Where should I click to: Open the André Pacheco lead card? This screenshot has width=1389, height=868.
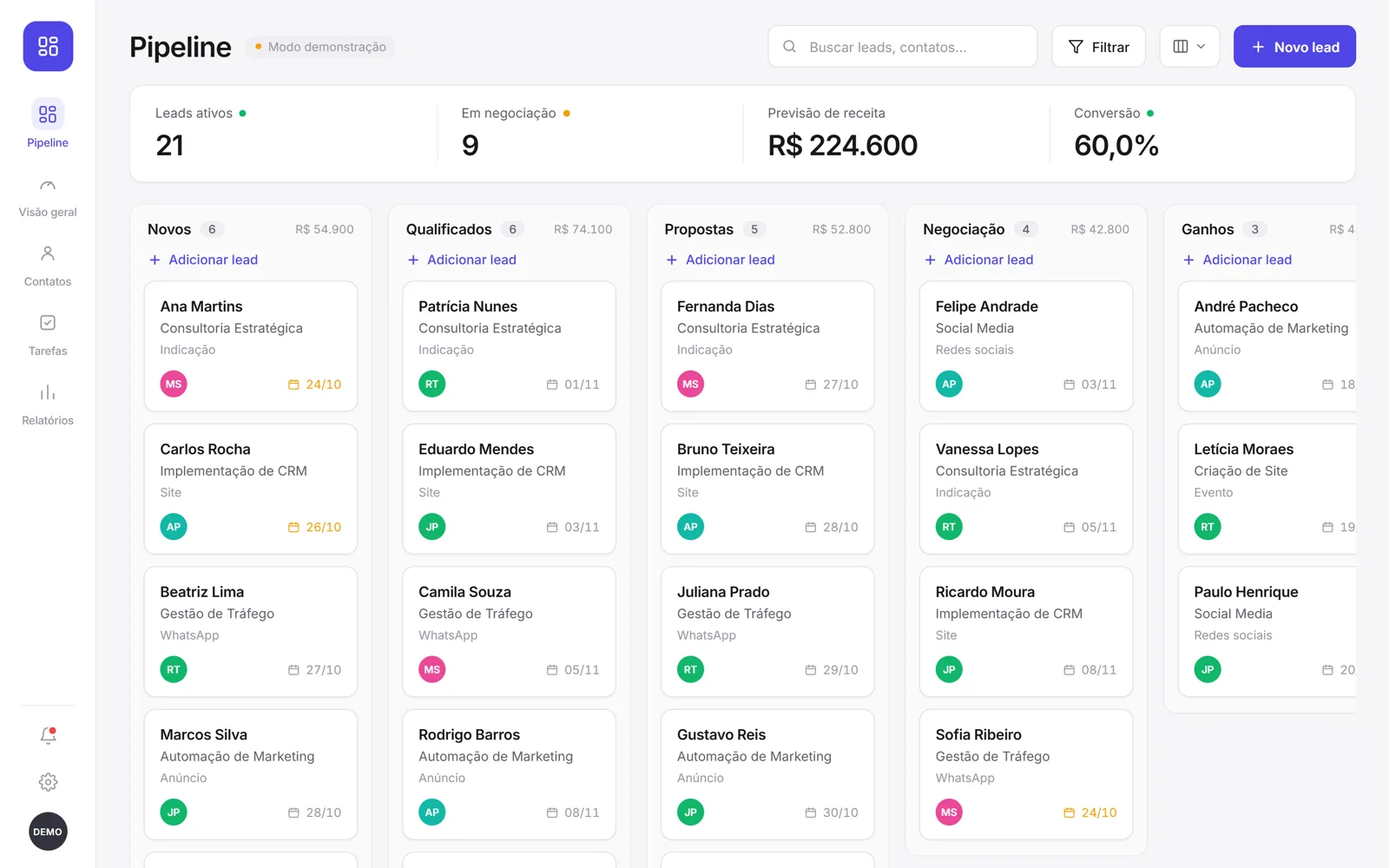[x=1267, y=346]
